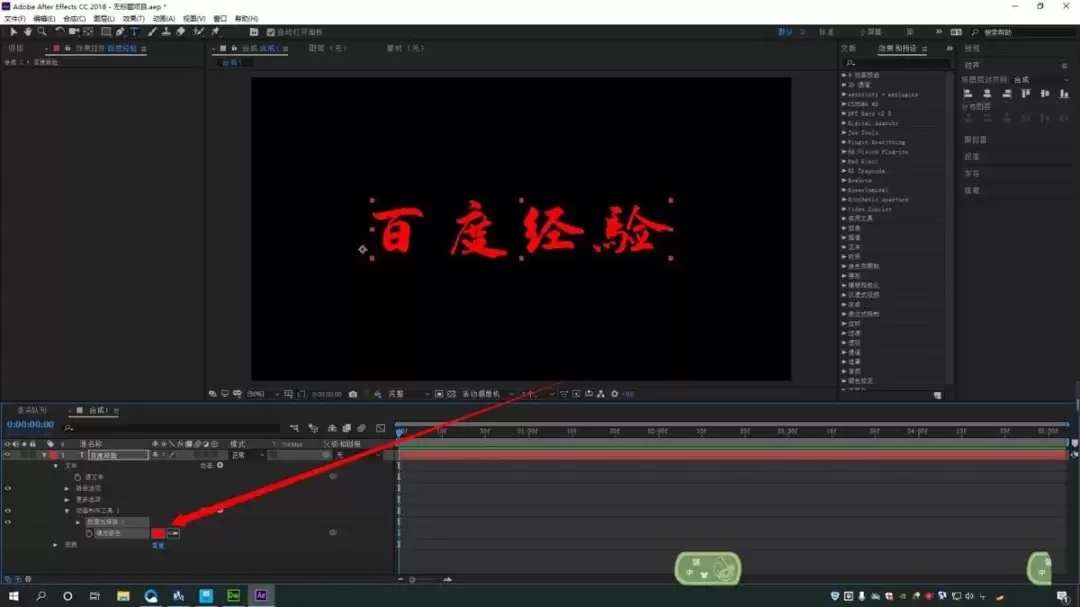Expand the Transform property group arrow
Image resolution: width=1080 pixels, height=607 pixels.
coord(56,544)
